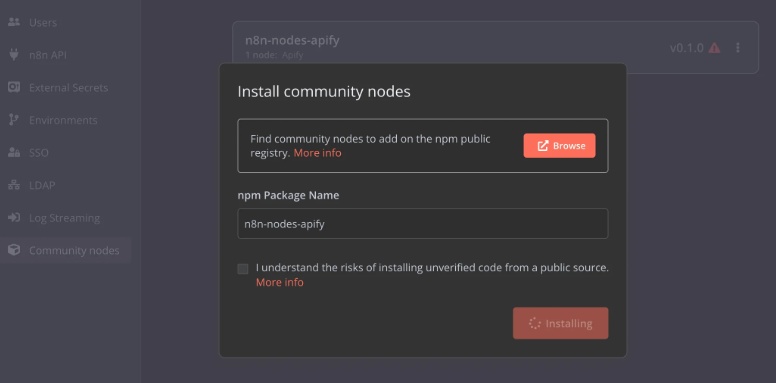This screenshot has height=383, width=776.
Task: Click the 'Install community nodes' heading
Action: coord(324,92)
